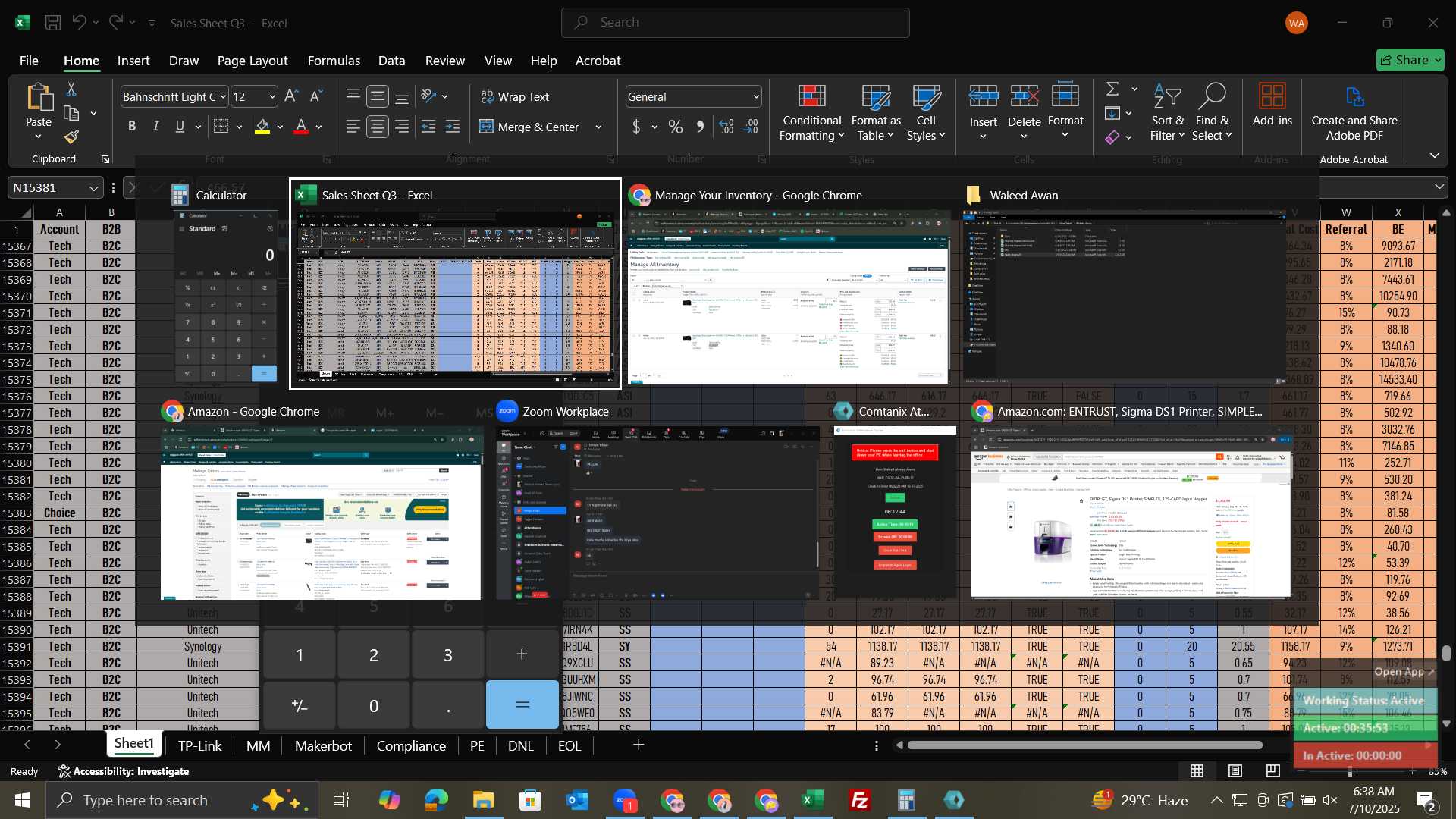Apply Comma Style format
The width and height of the screenshot is (1456, 819).
tap(700, 127)
